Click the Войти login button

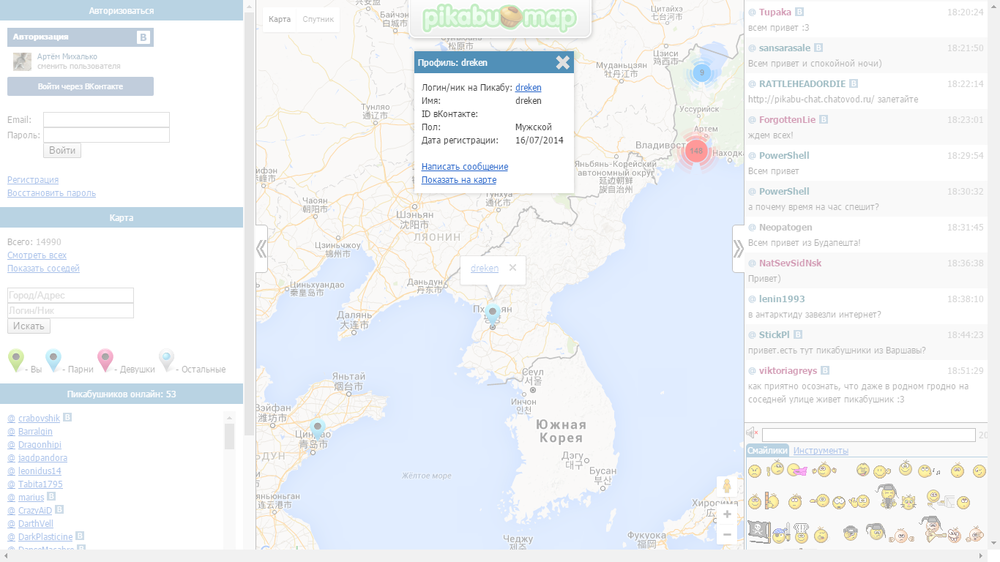pyautogui.click(x=62, y=151)
